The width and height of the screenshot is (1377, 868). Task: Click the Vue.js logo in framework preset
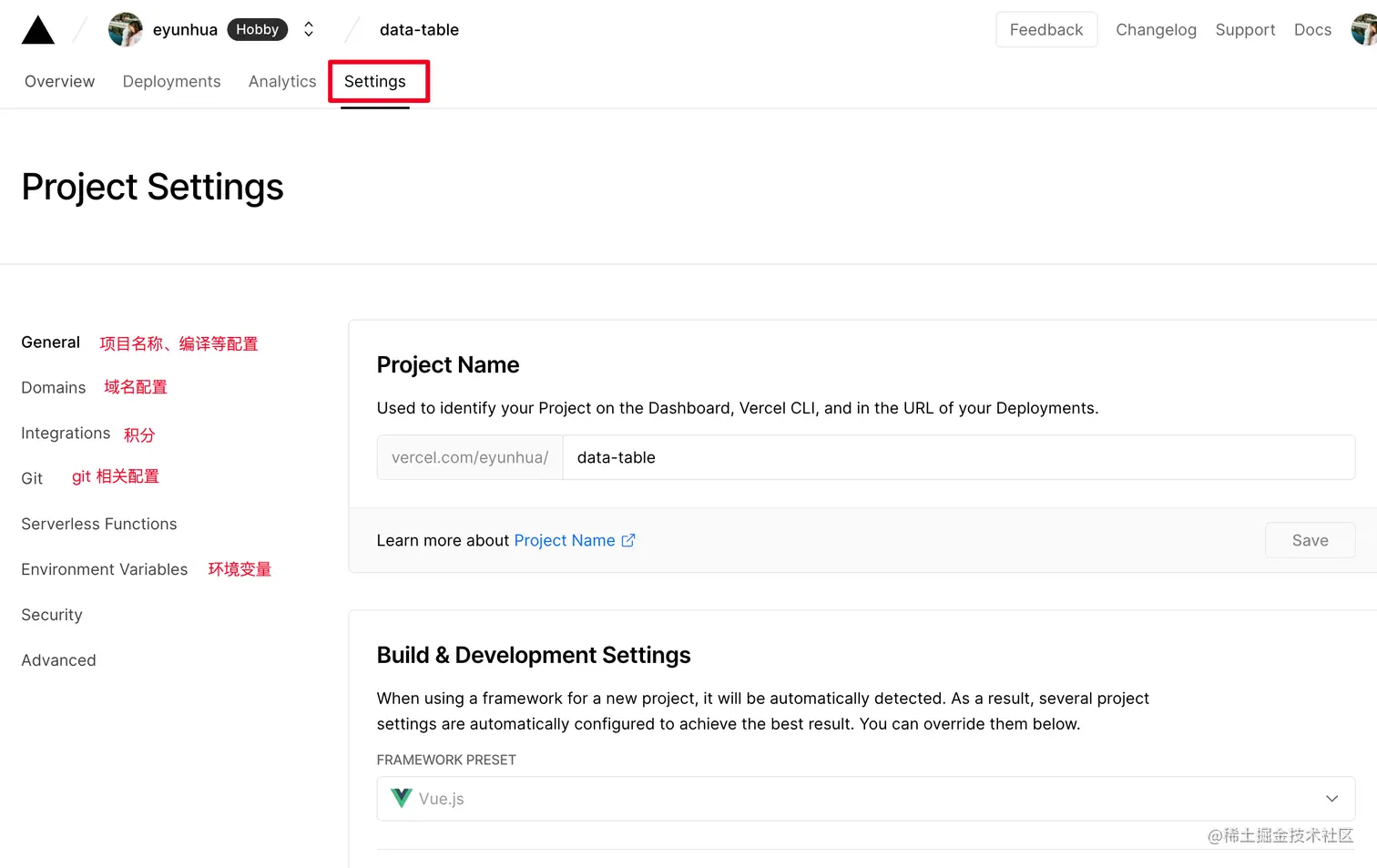coord(401,798)
